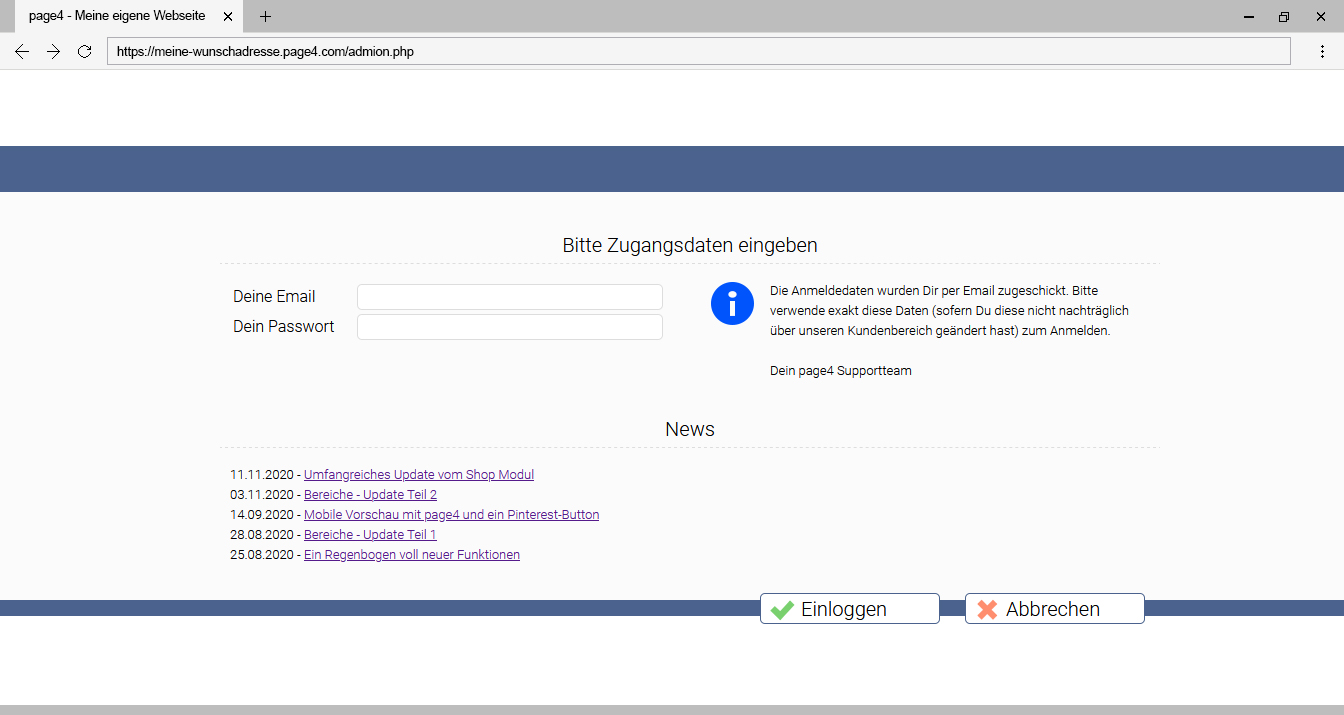Open the Bereiche - Update Teil 2 link
Image resolution: width=1344 pixels, height=715 pixels.
click(x=370, y=495)
